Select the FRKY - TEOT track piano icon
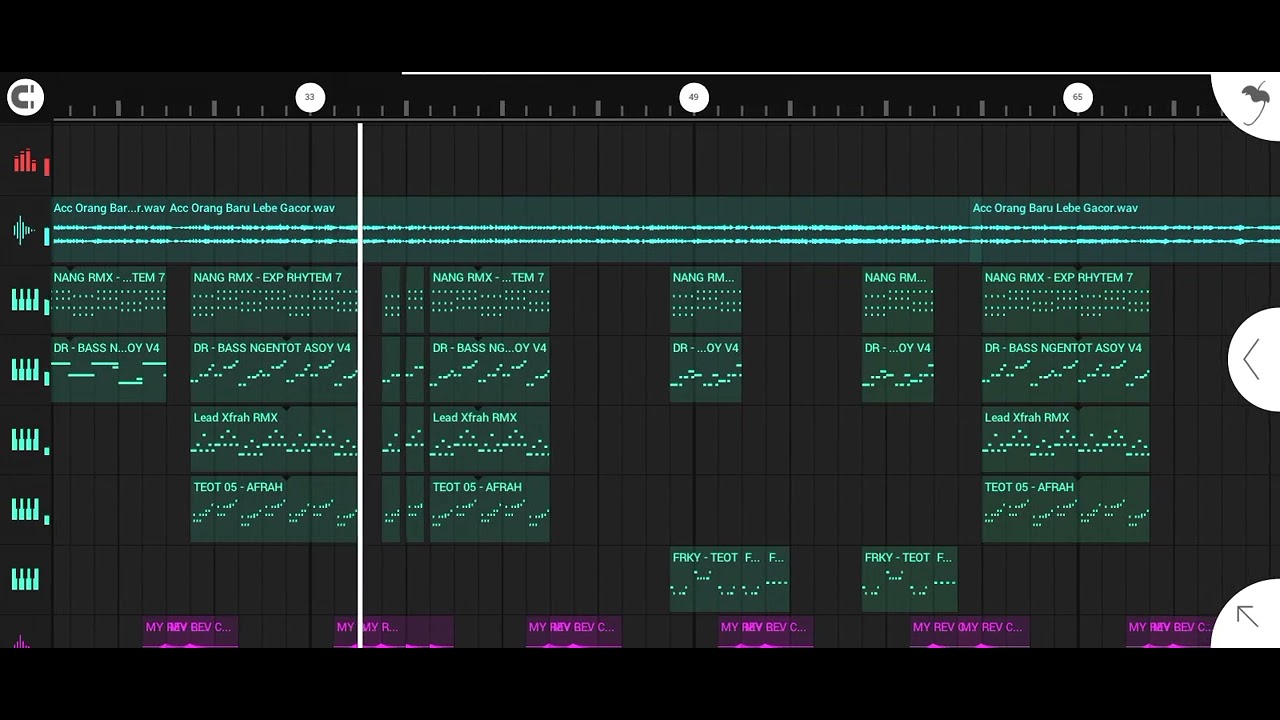 (25, 580)
